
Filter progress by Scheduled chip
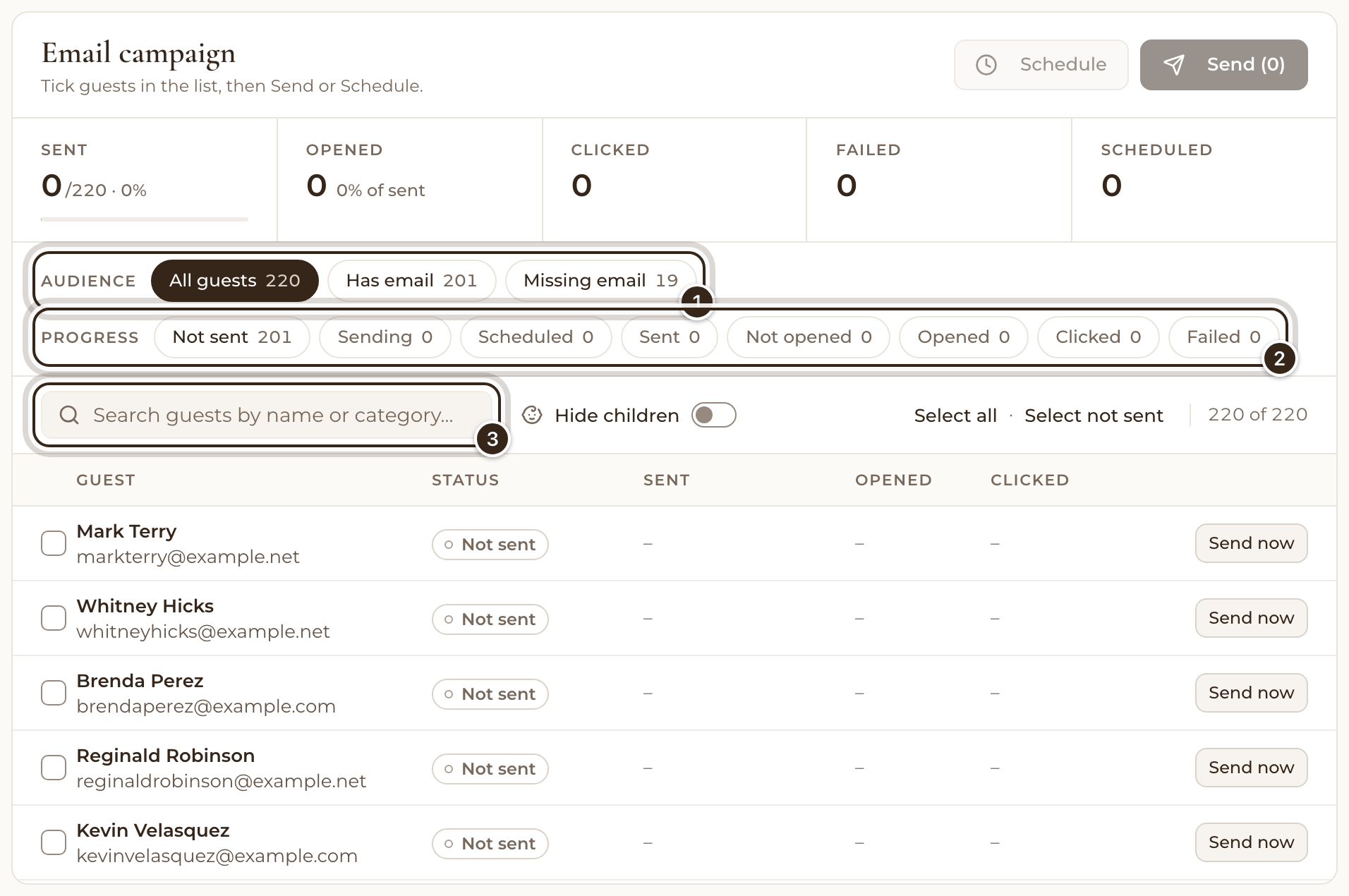(536, 337)
